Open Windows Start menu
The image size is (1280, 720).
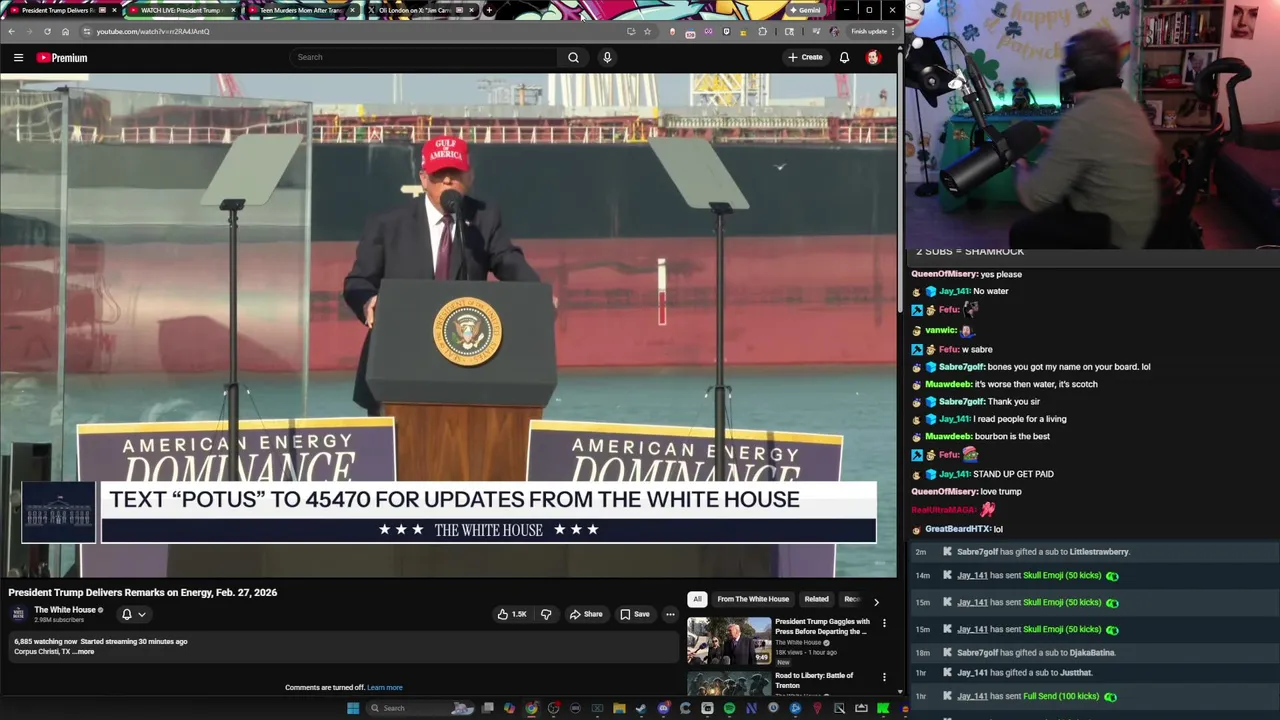[x=353, y=708]
